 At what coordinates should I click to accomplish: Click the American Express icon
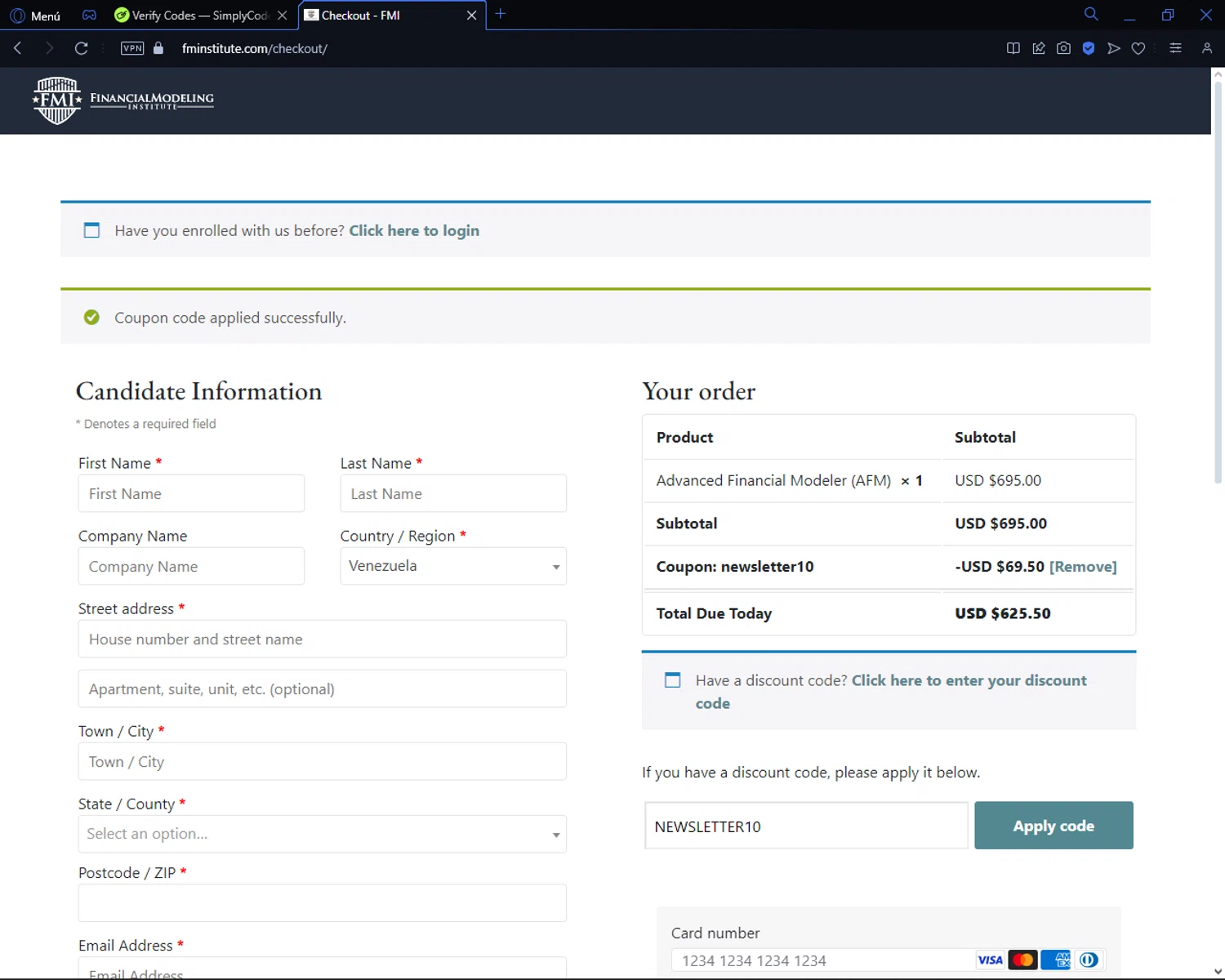[x=1056, y=960]
